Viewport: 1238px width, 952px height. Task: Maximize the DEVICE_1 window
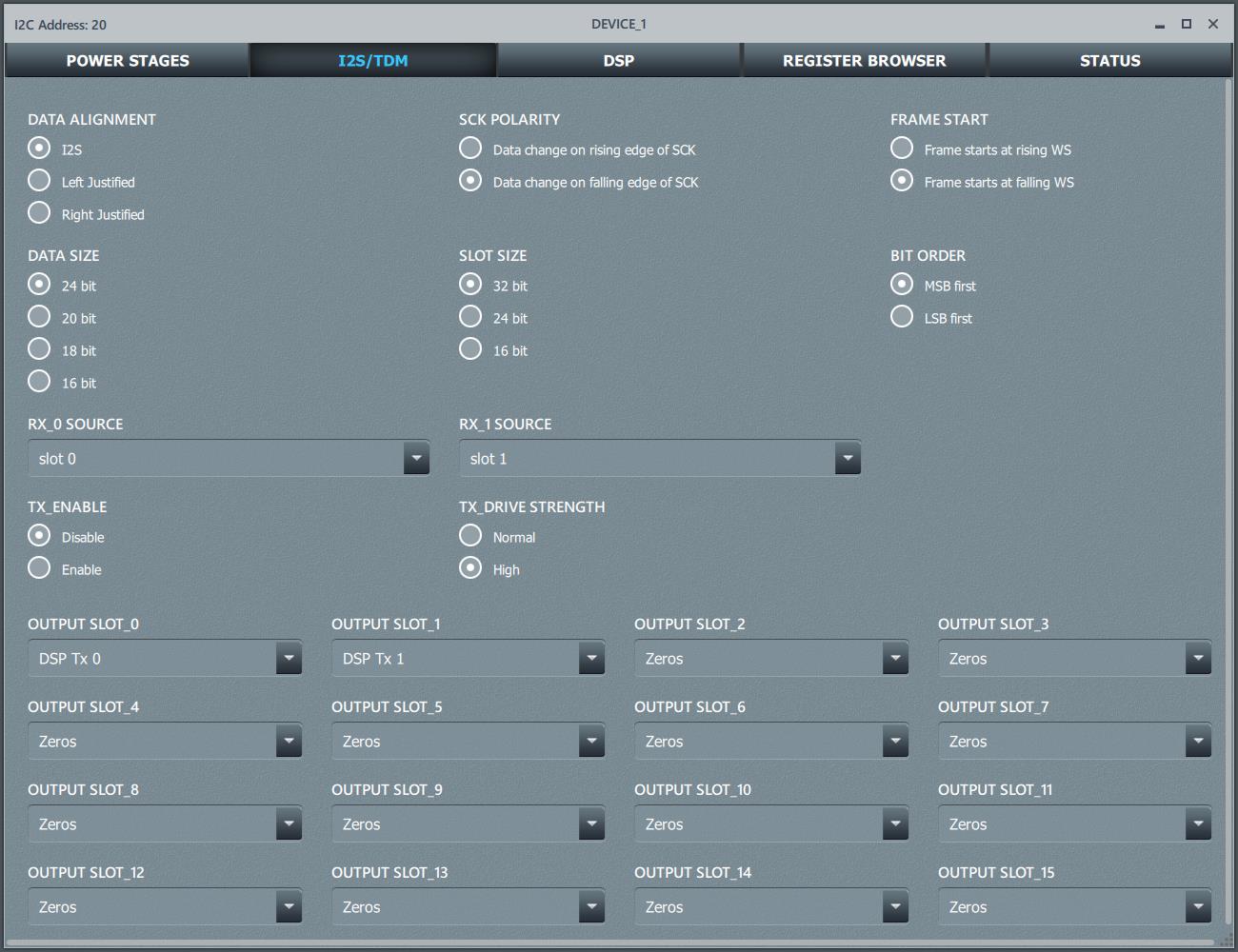[1187, 24]
